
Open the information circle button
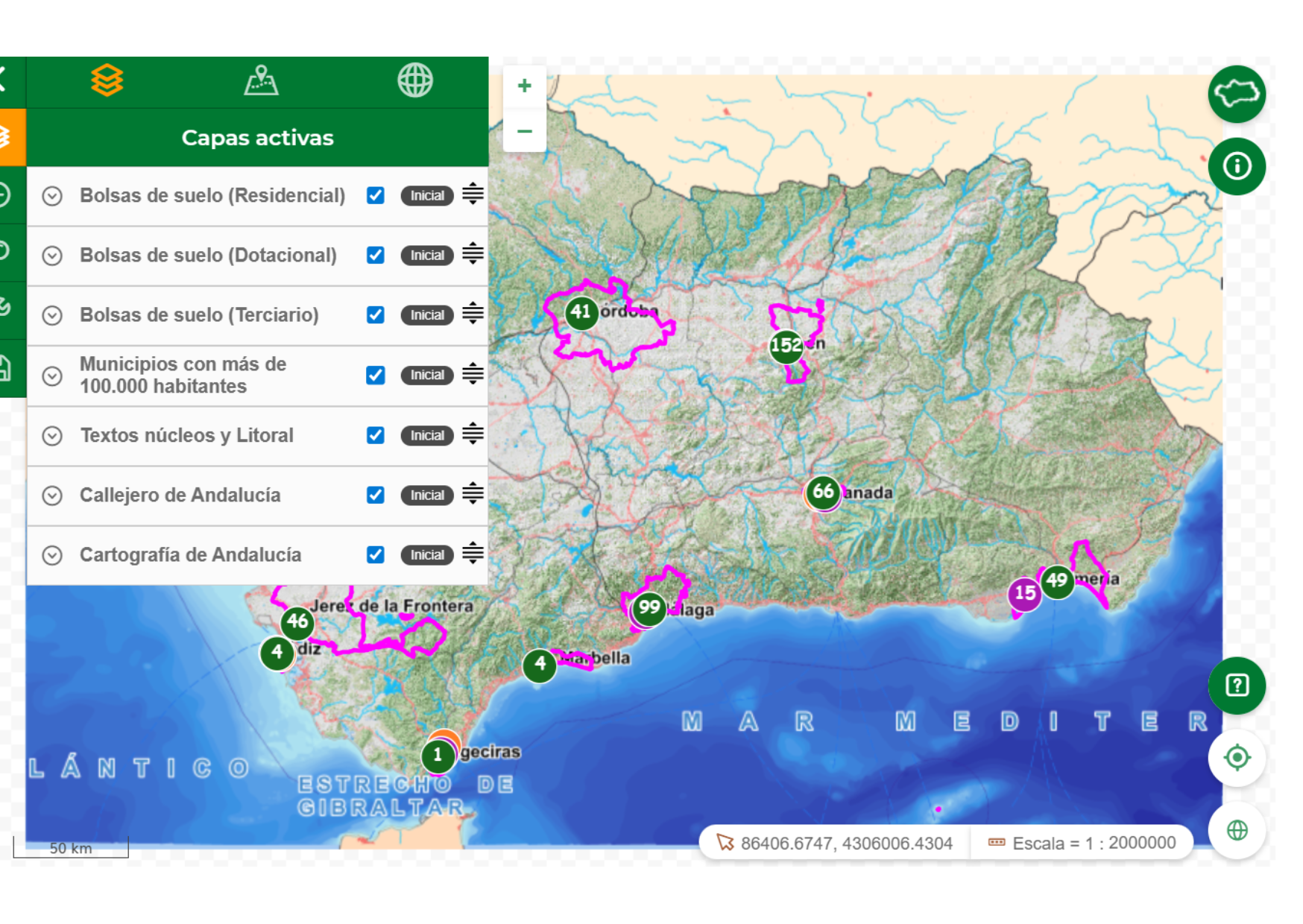(1236, 166)
